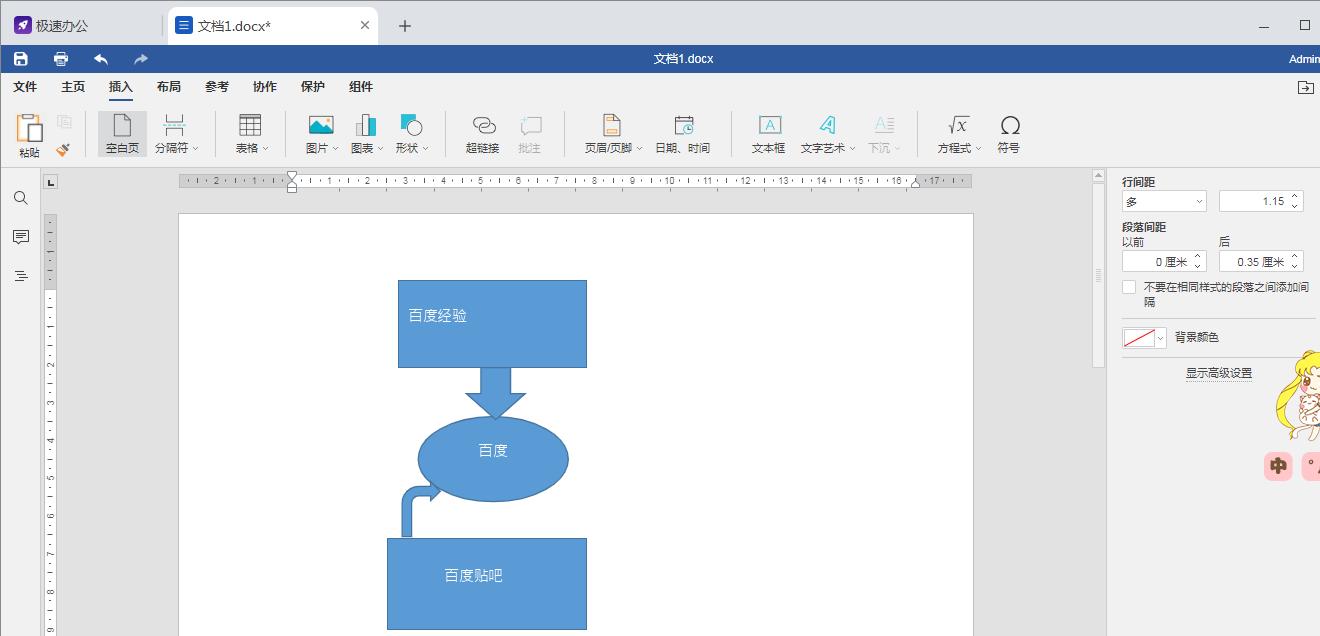The width and height of the screenshot is (1320, 636).
Task: Insert header or footer with 页眉/页脚
Action: [x=610, y=131]
